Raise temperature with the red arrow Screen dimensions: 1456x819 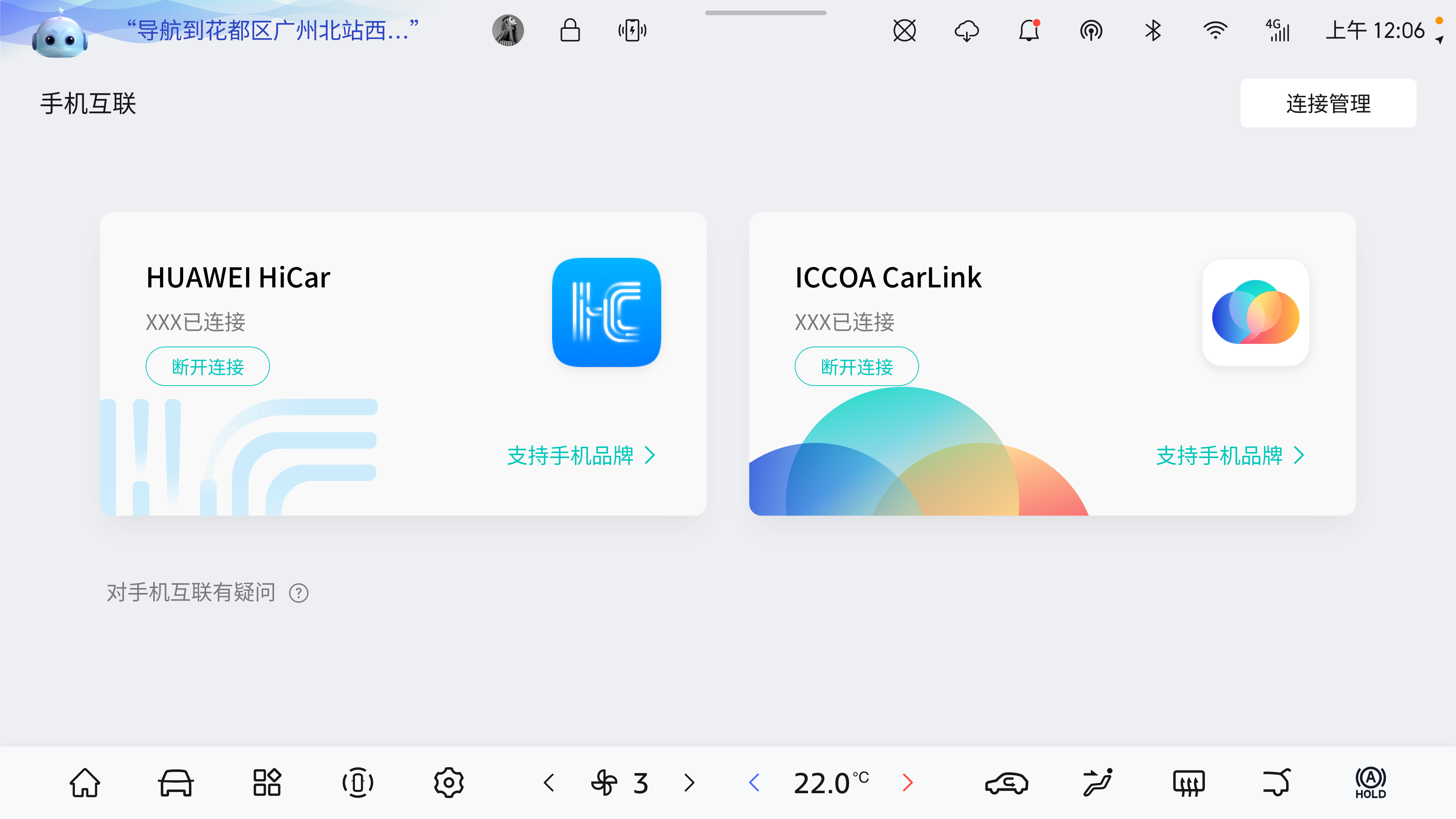coord(907,783)
